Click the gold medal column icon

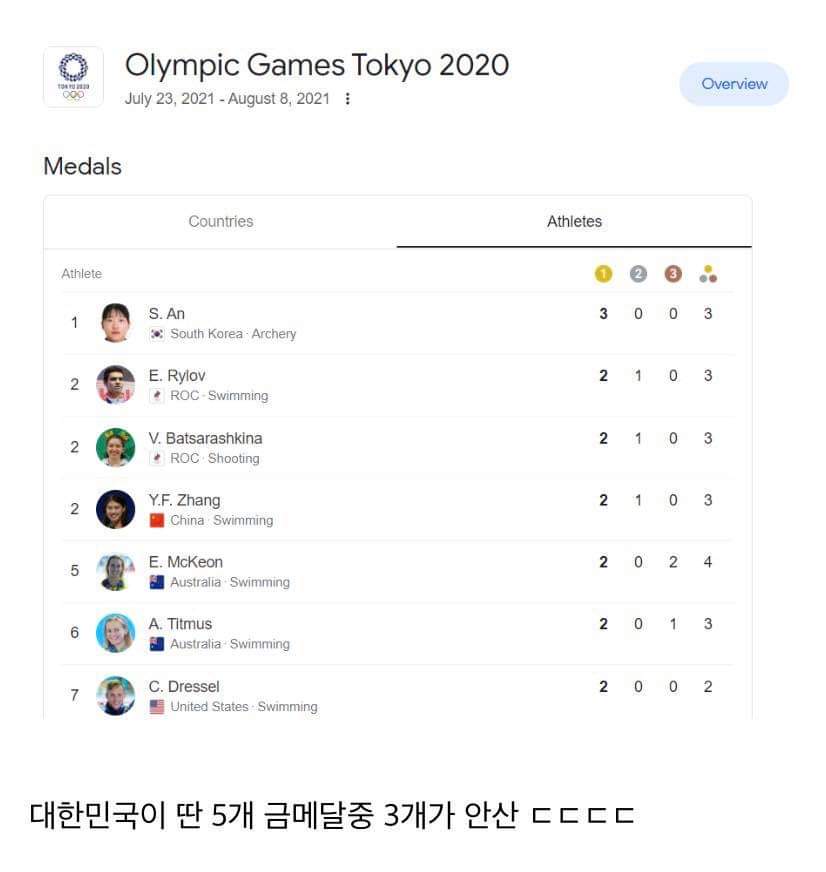(x=603, y=274)
